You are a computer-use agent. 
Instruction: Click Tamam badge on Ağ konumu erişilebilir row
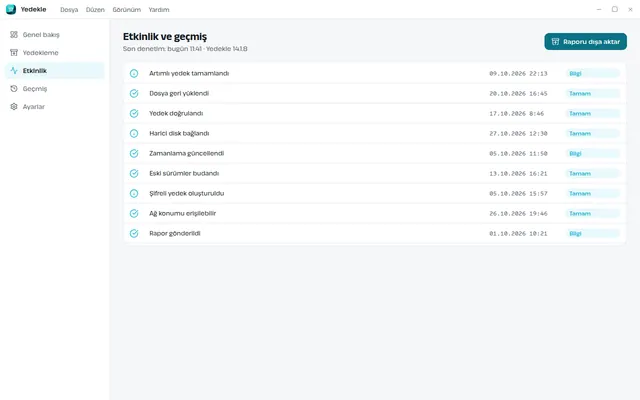pyautogui.click(x=593, y=213)
